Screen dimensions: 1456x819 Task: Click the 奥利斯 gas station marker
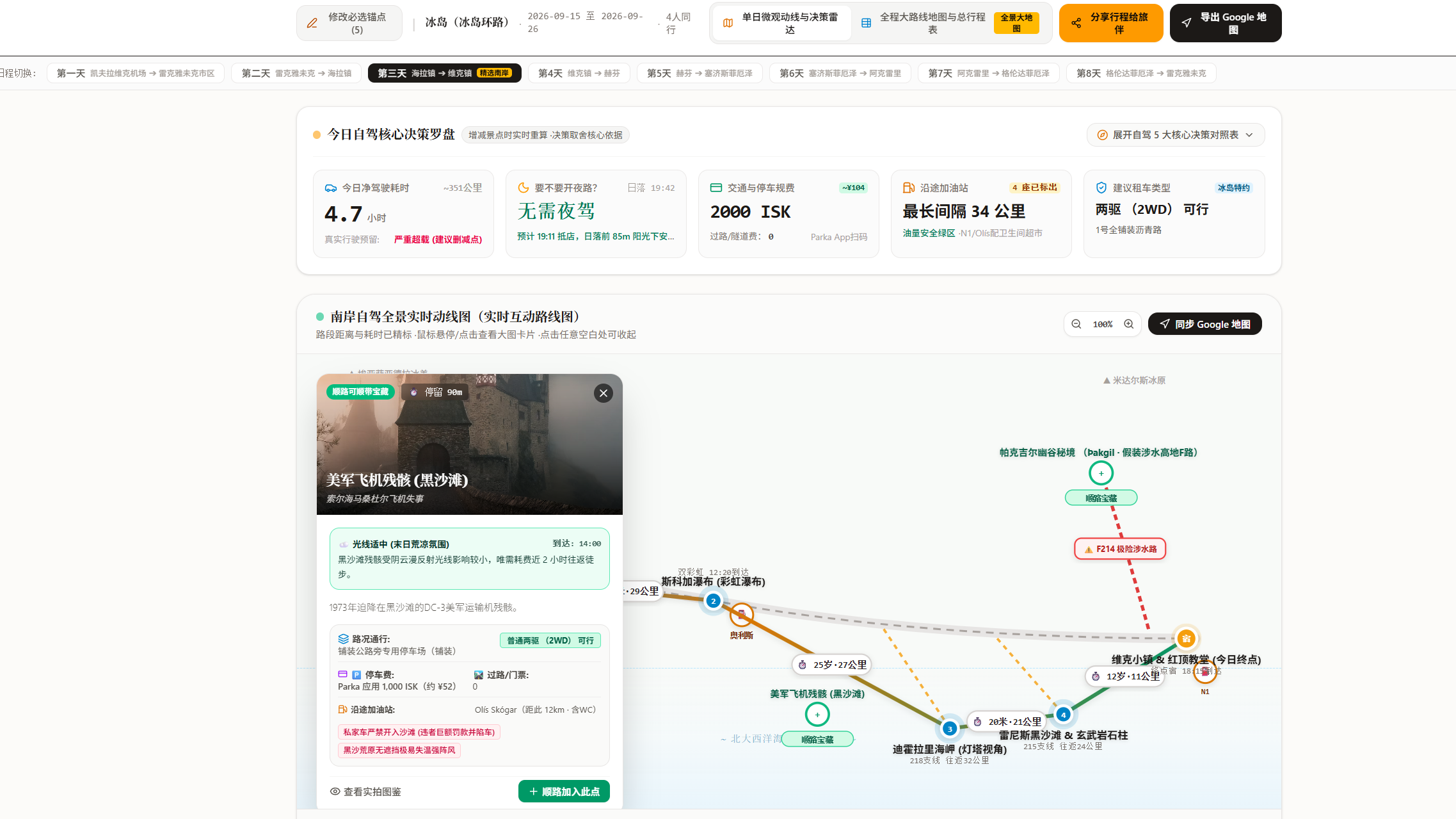click(x=741, y=615)
